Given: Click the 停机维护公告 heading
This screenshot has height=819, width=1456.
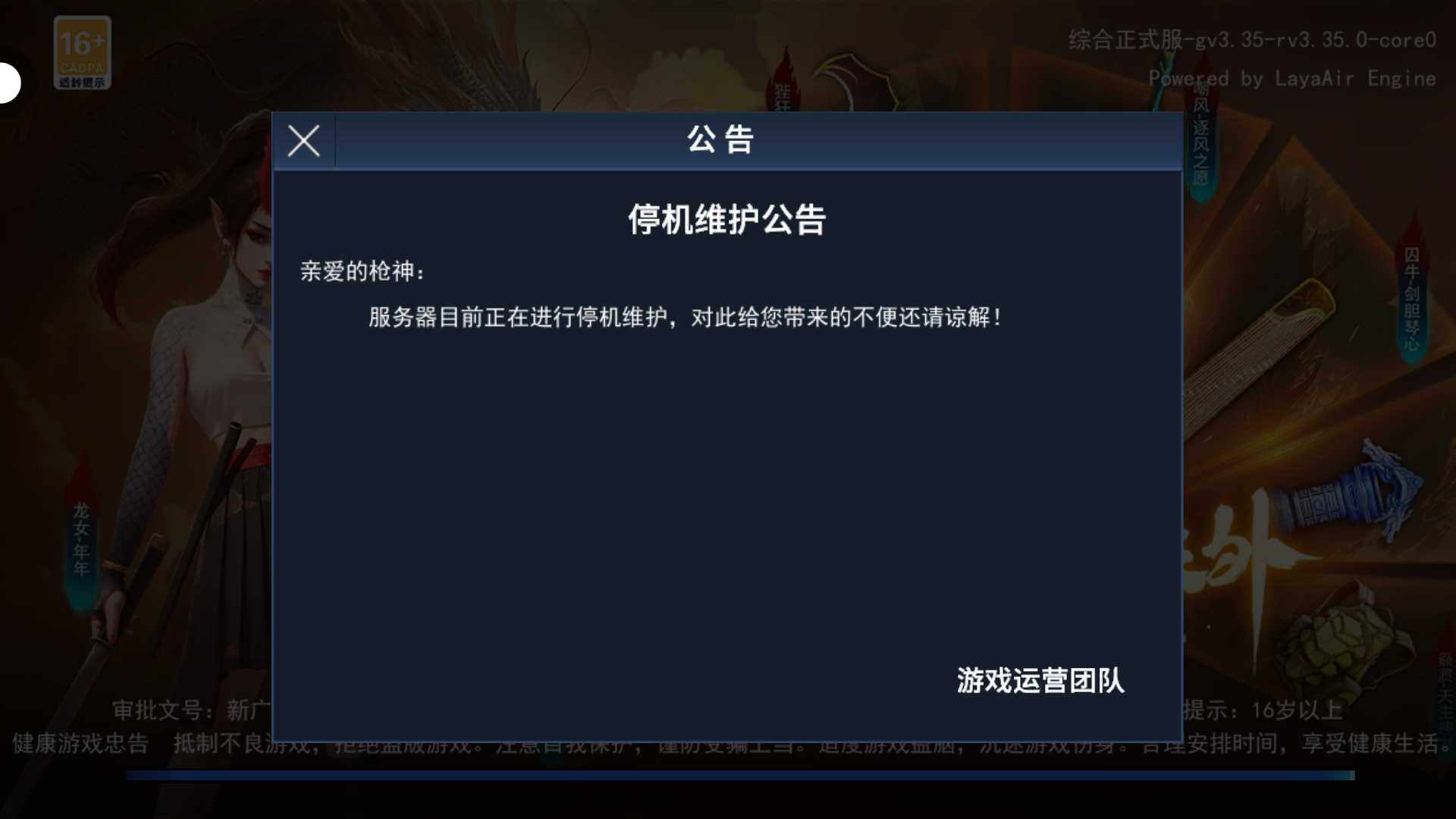Looking at the screenshot, I should [x=726, y=220].
